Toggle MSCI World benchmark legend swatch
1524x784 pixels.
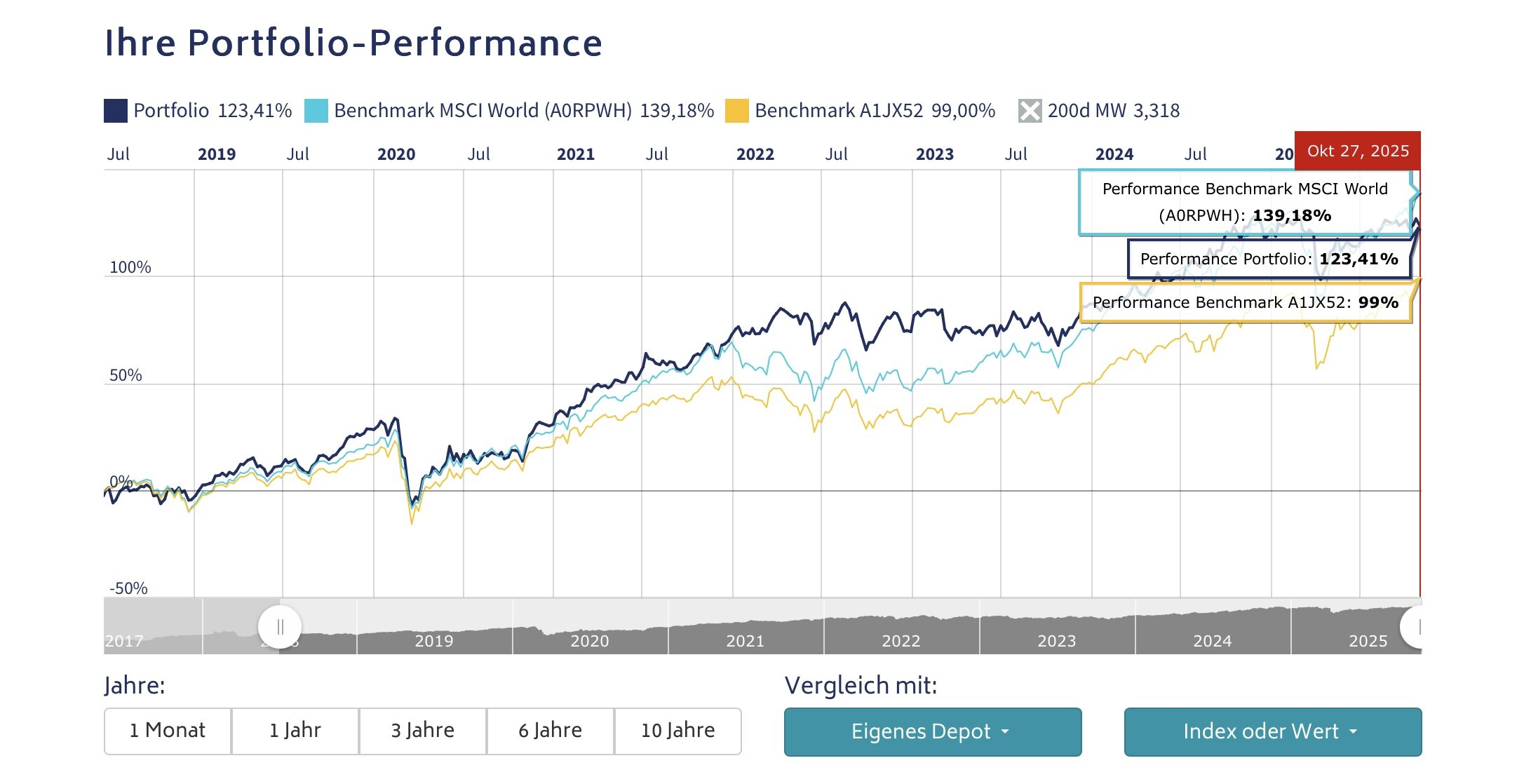pos(316,111)
